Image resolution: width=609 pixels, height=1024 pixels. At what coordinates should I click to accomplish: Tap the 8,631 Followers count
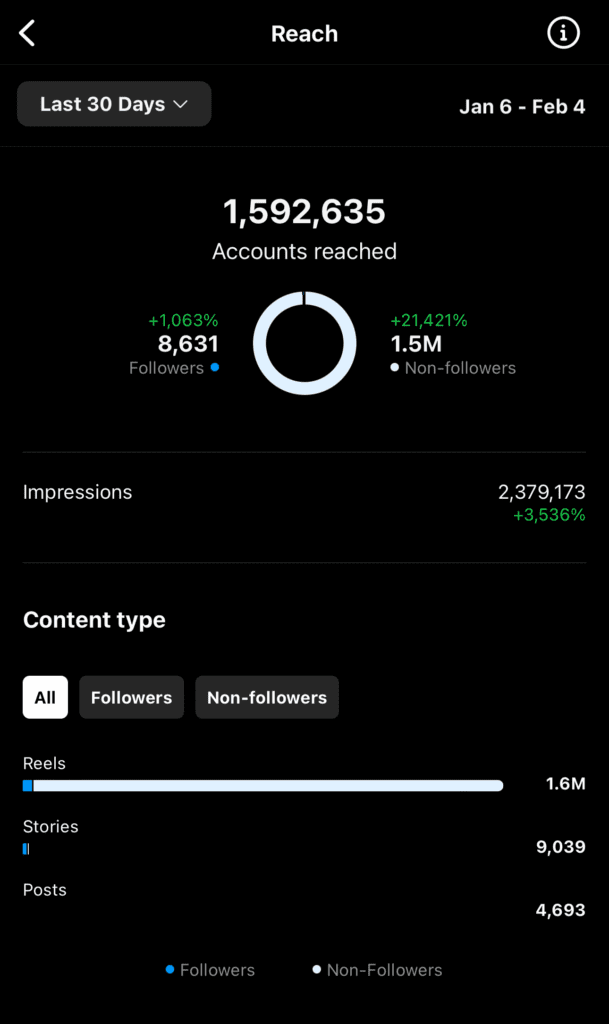(x=188, y=345)
